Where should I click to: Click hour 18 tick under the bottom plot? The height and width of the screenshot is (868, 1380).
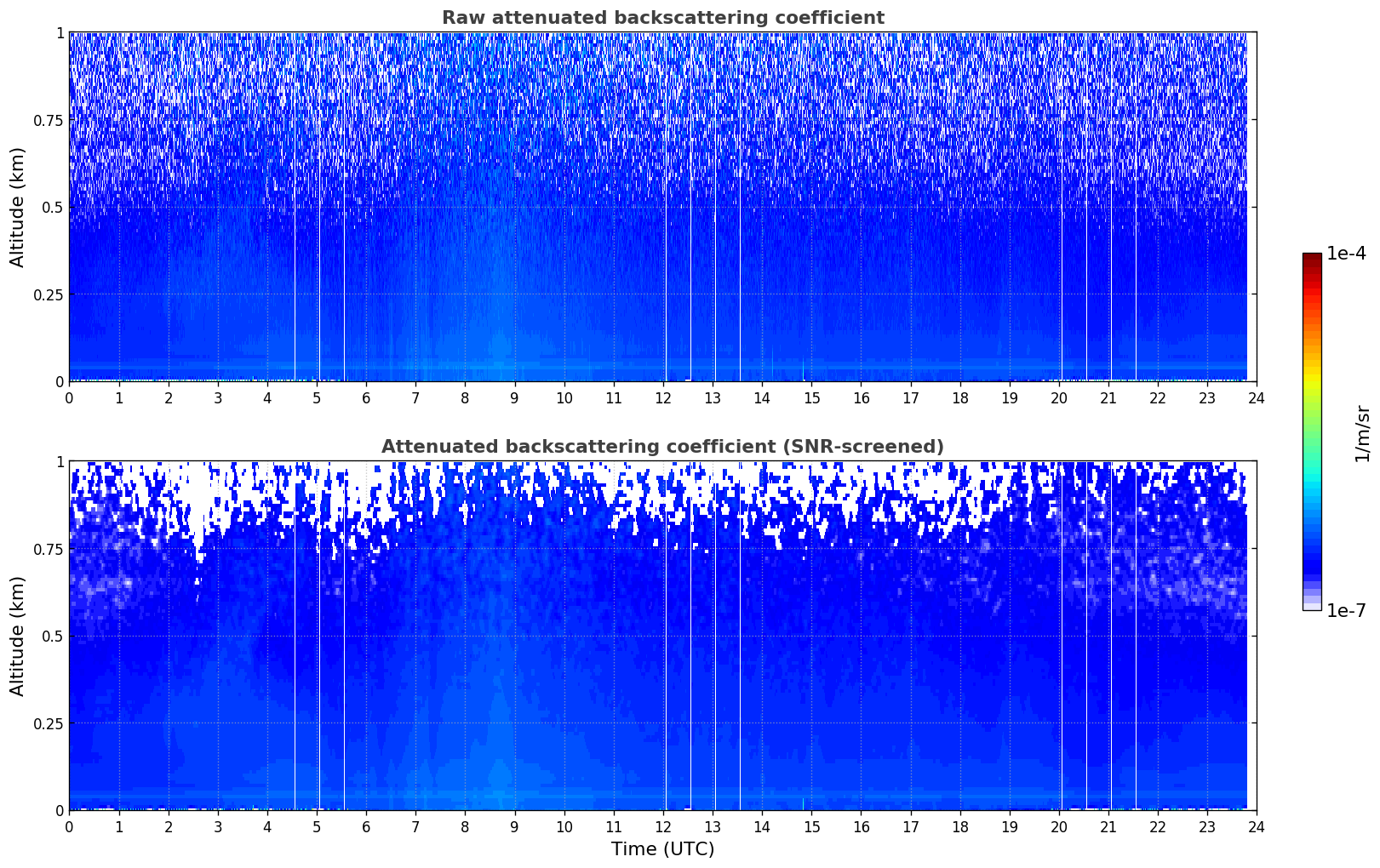960,826
